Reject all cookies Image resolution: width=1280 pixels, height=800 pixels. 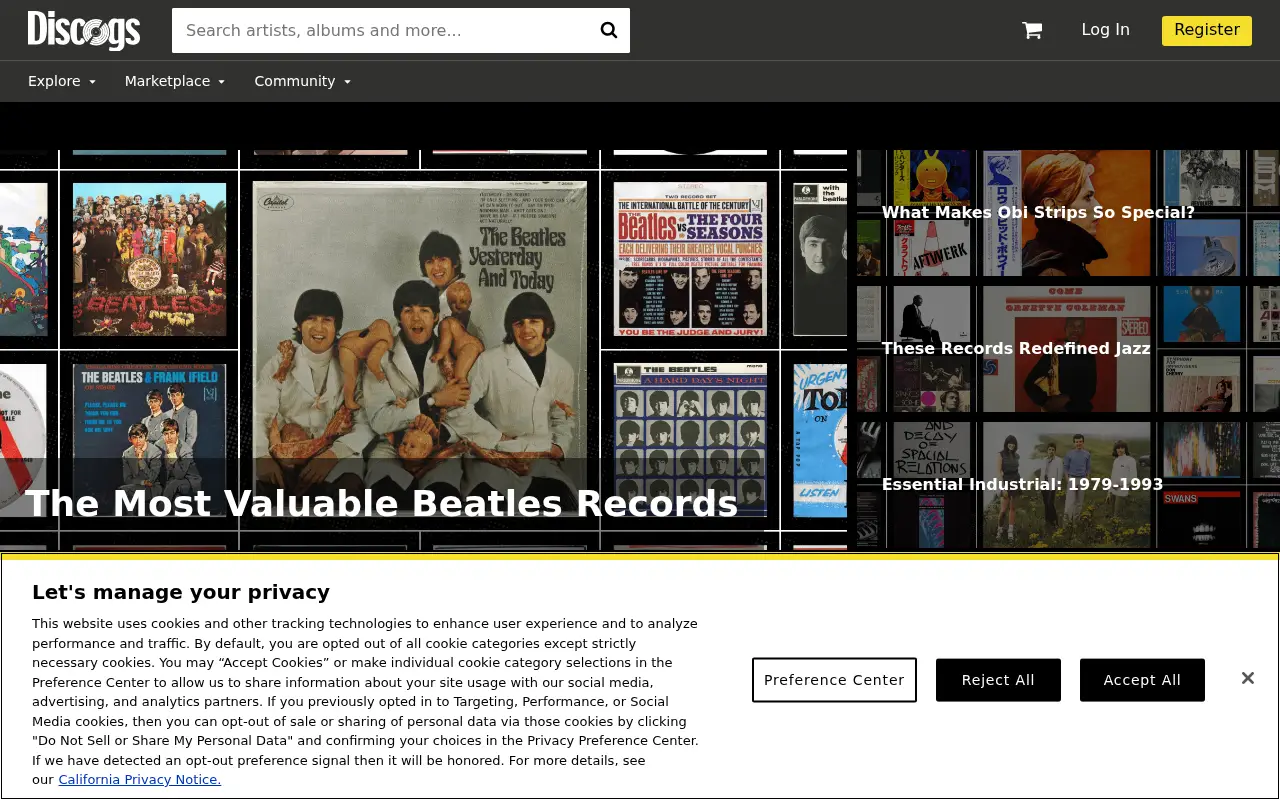pyautogui.click(x=998, y=680)
